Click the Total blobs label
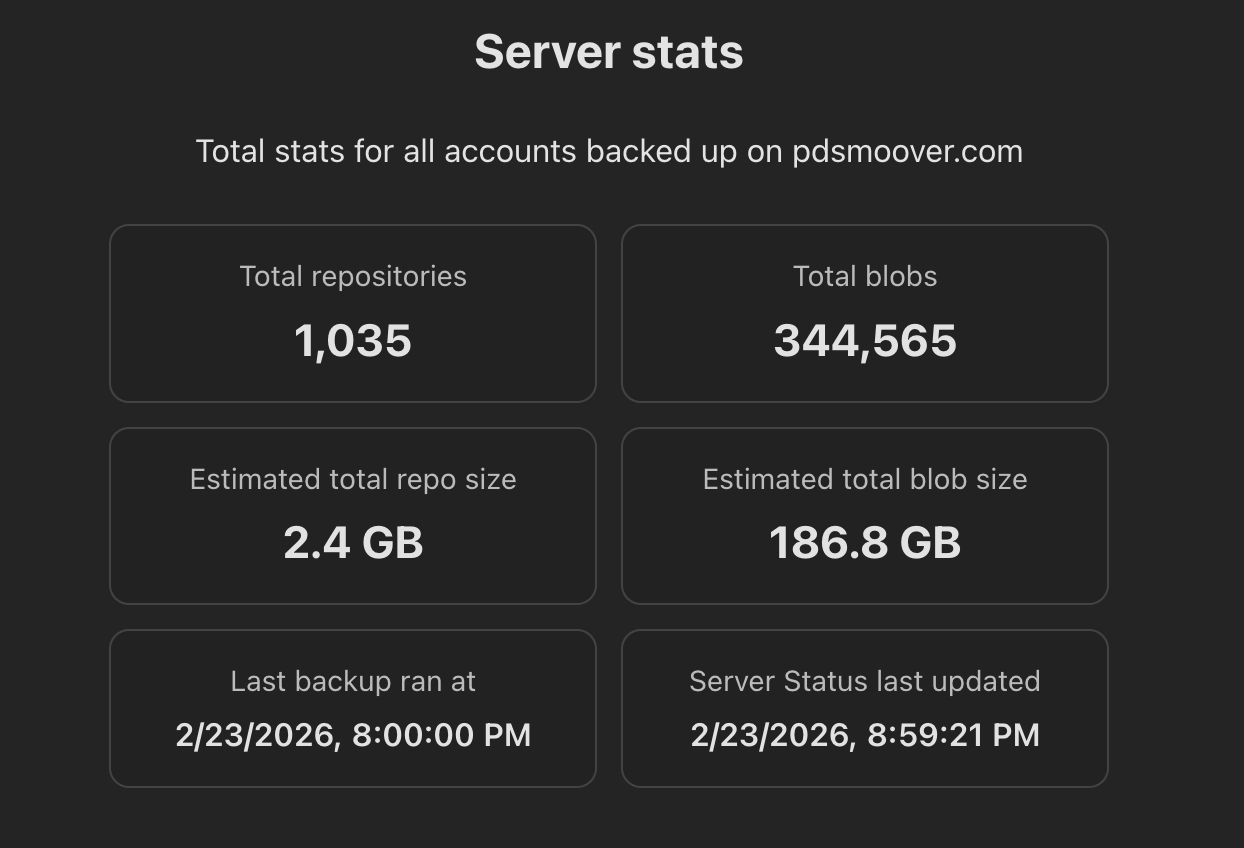 coord(865,277)
